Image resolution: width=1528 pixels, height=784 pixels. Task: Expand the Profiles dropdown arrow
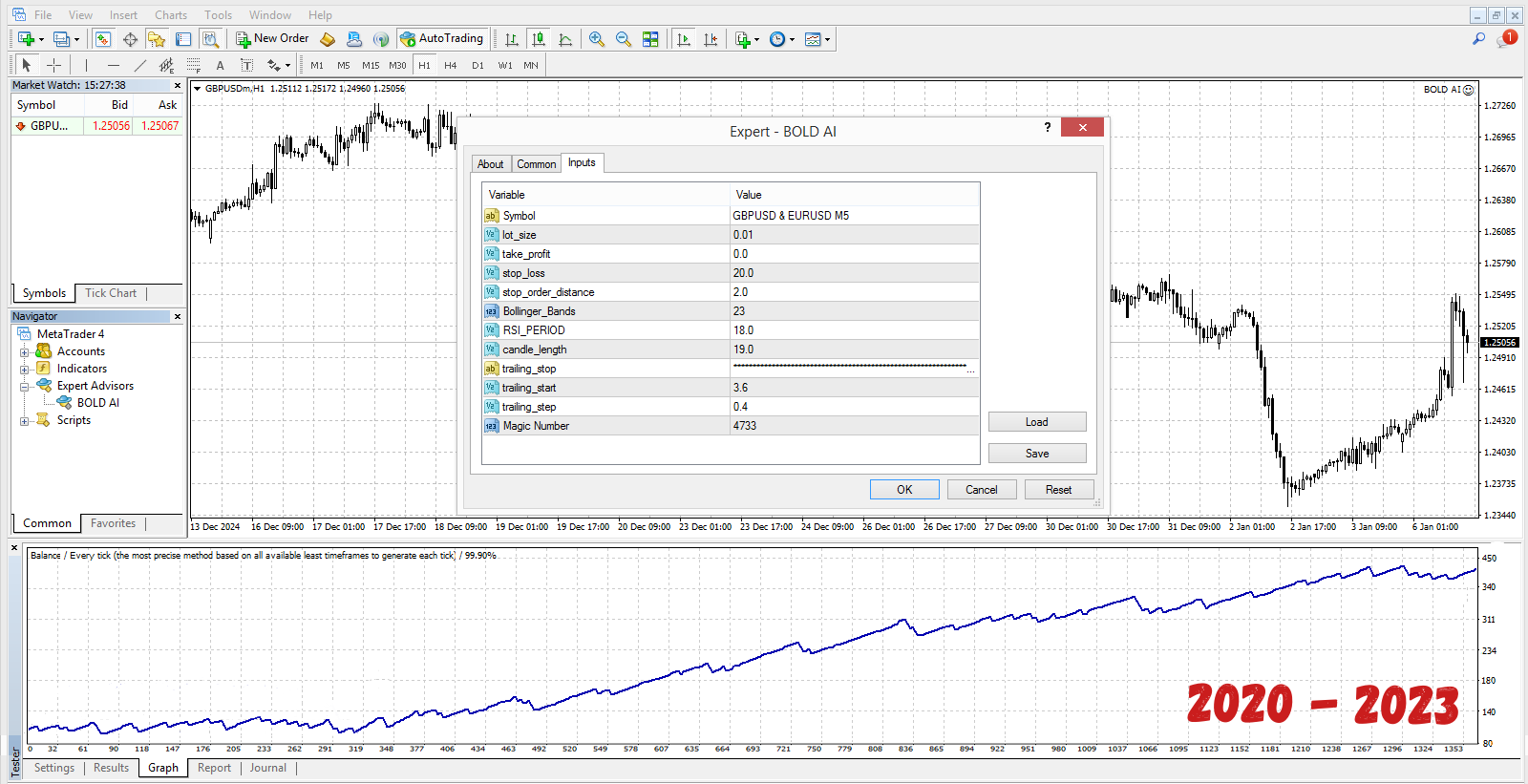pyautogui.click(x=76, y=40)
